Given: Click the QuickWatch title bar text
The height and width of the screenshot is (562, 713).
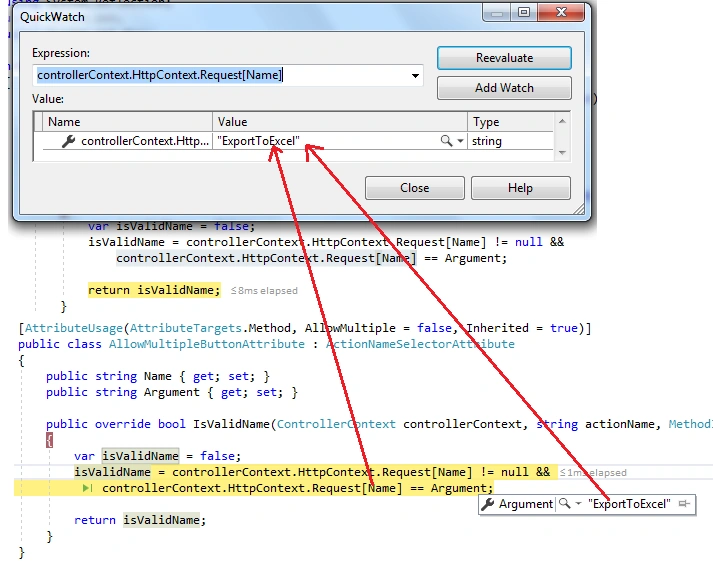Looking at the screenshot, I should pos(52,17).
